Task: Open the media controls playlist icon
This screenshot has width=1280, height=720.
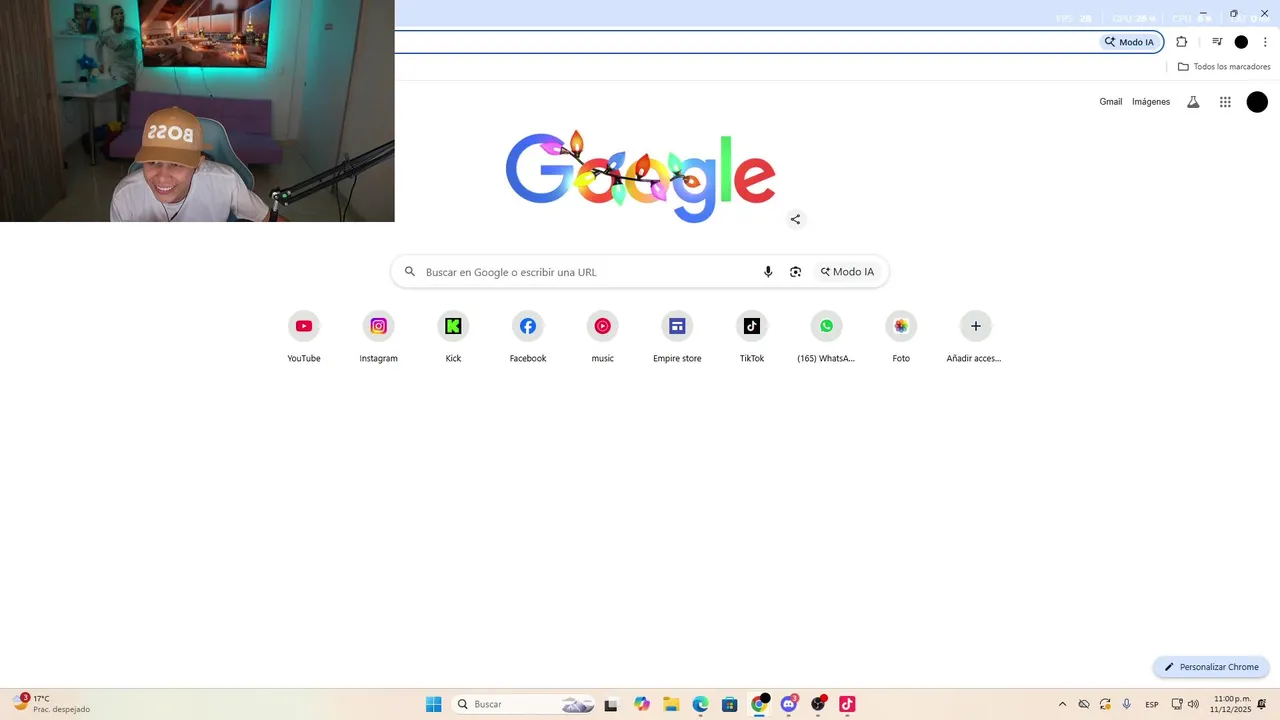Action: (1217, 42)
